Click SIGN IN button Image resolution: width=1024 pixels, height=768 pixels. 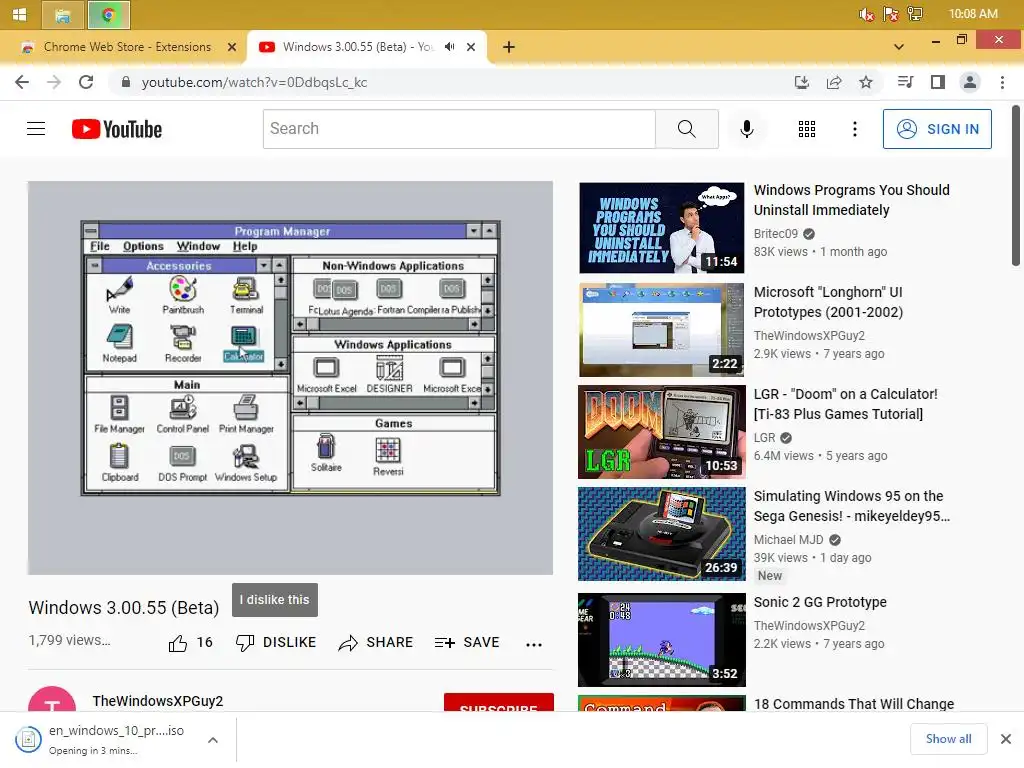(936, 129)
